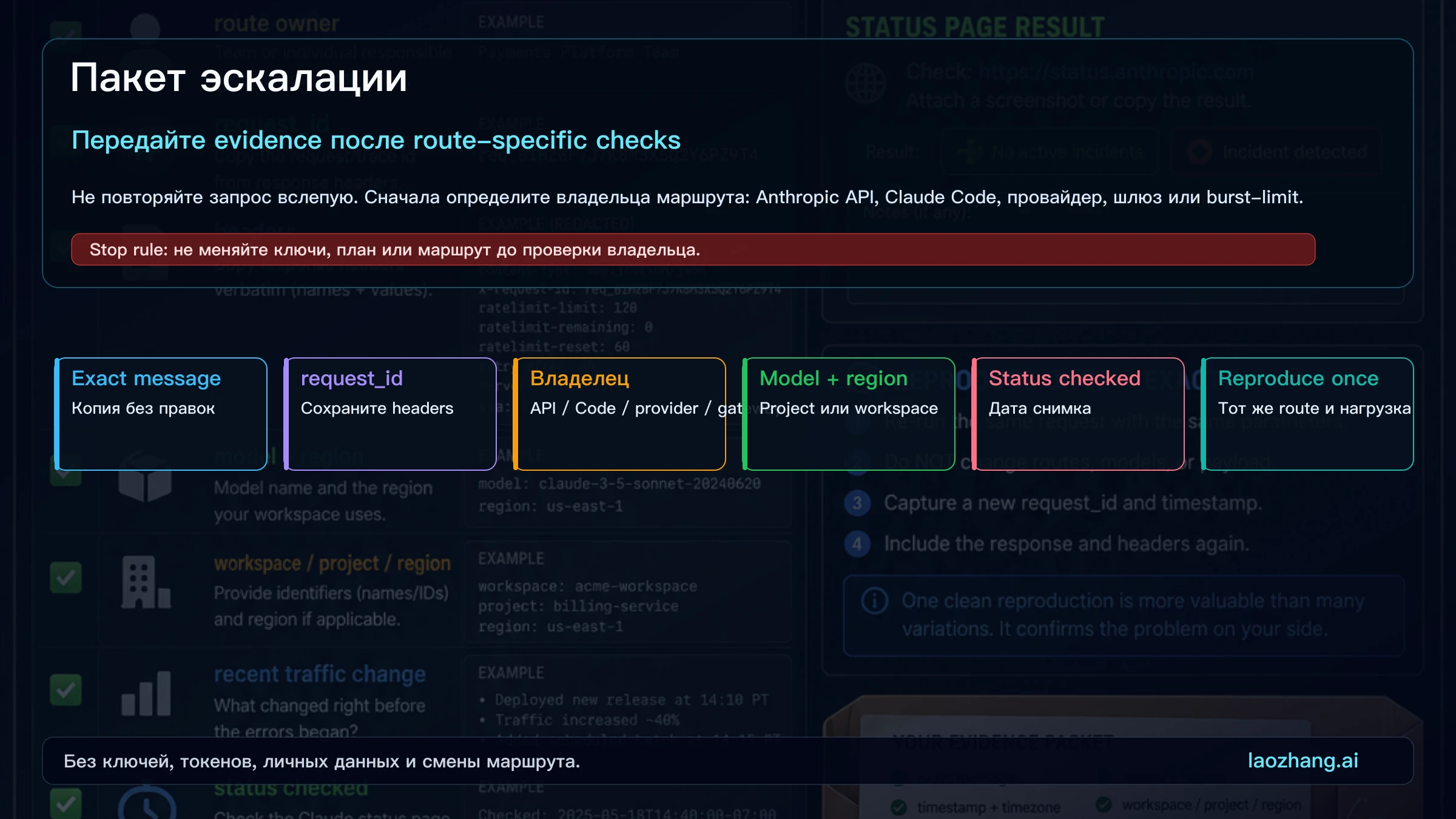Image resolution: width=1456 pixels, height=819 pixels.
Task: Select the teal 'Reproduce once' card heading
Action: [1298, 378]
